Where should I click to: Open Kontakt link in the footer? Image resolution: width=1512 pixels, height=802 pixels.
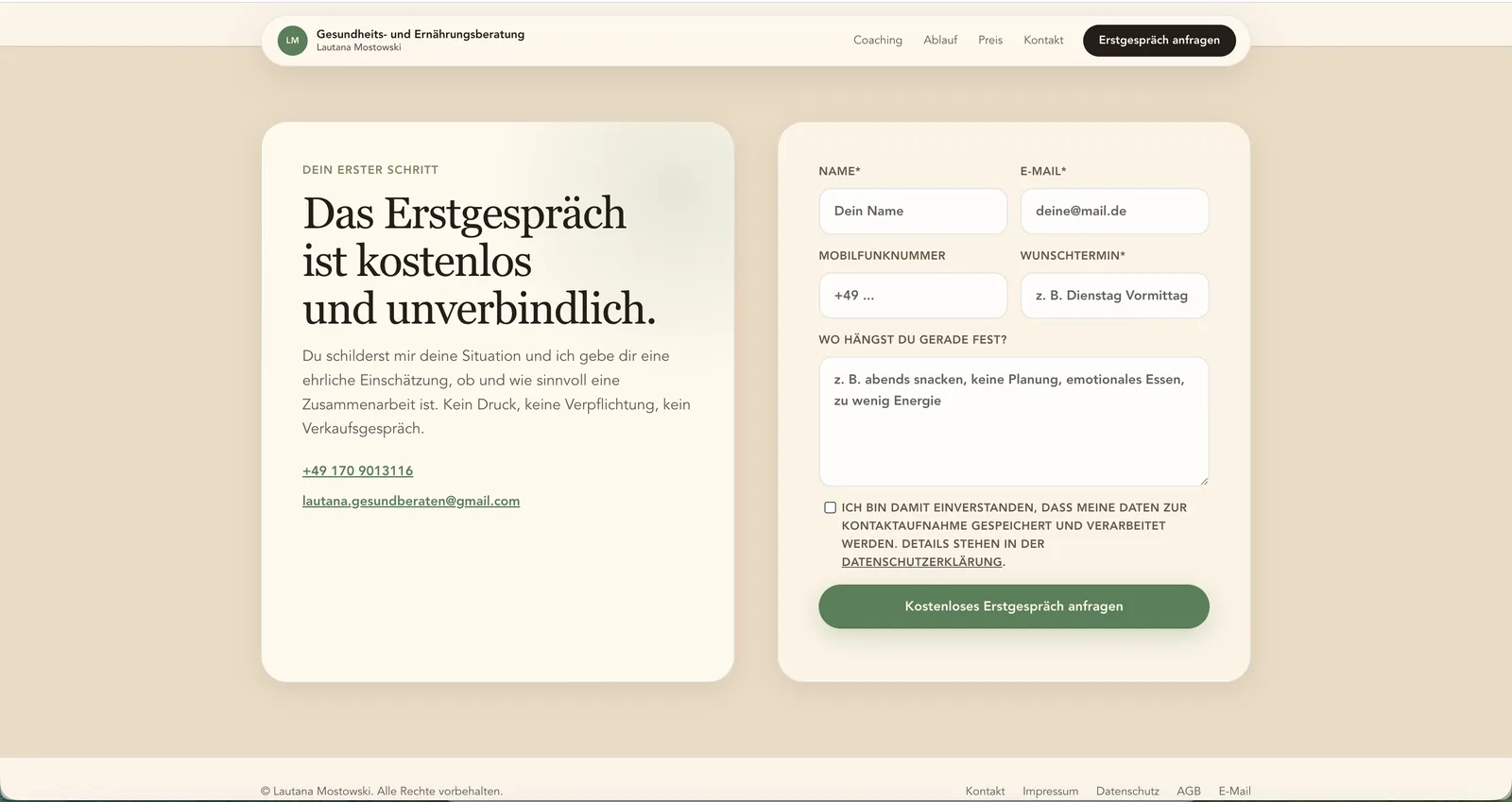pyautogui.click(x=985, y=792)
